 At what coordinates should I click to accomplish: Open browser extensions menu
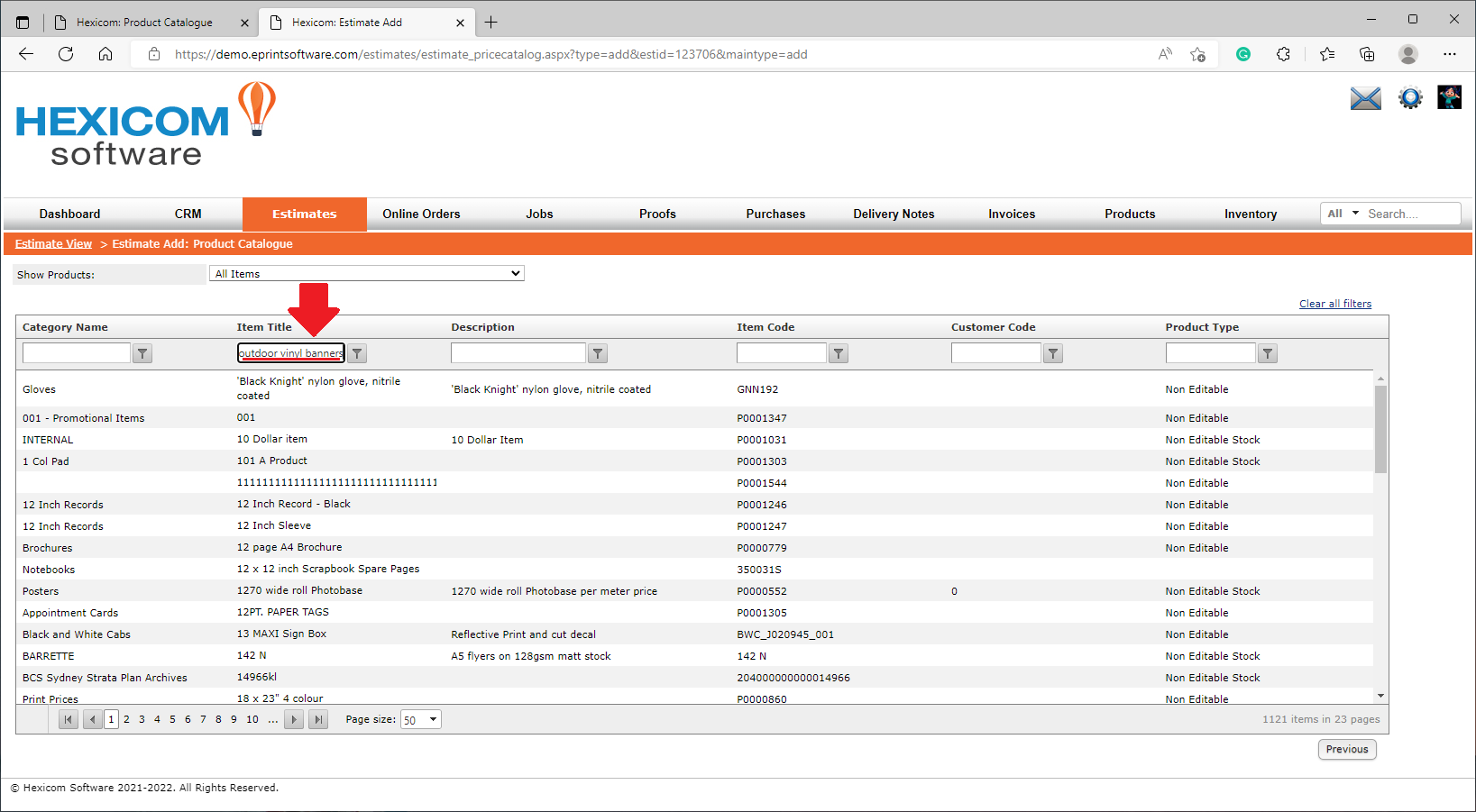[x=1283, y=54]
